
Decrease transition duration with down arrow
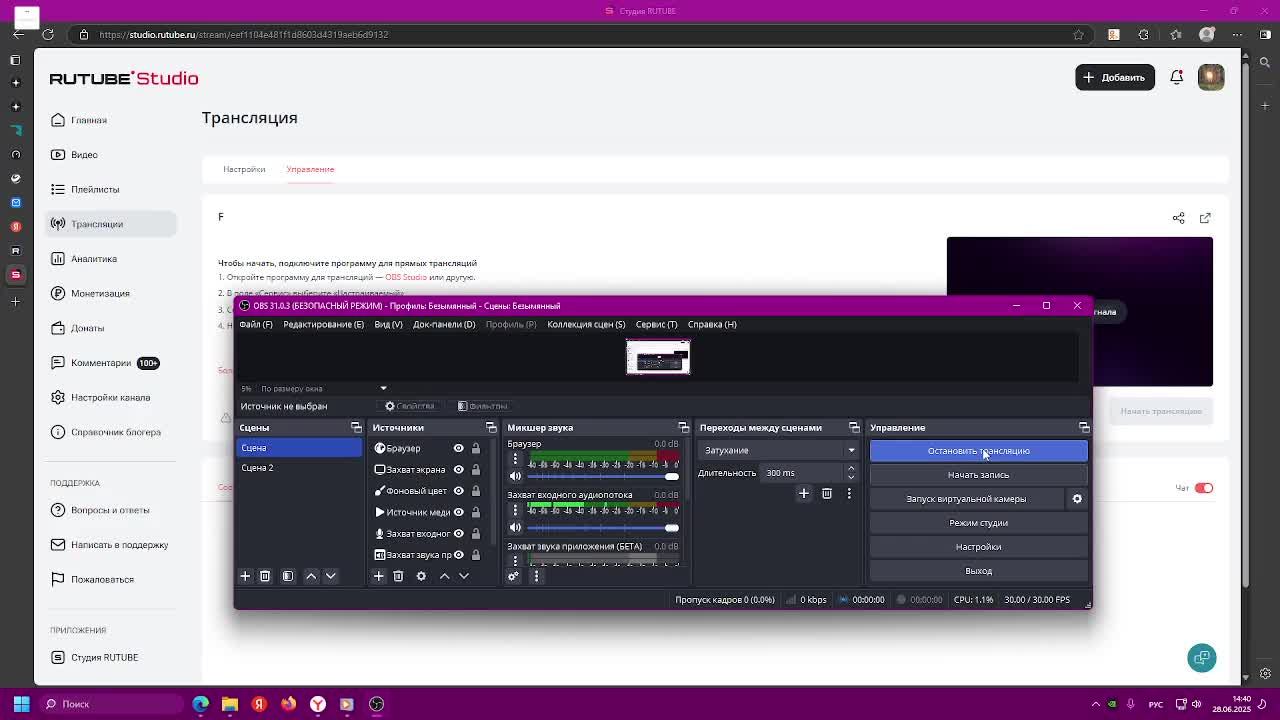coord(851,477)
